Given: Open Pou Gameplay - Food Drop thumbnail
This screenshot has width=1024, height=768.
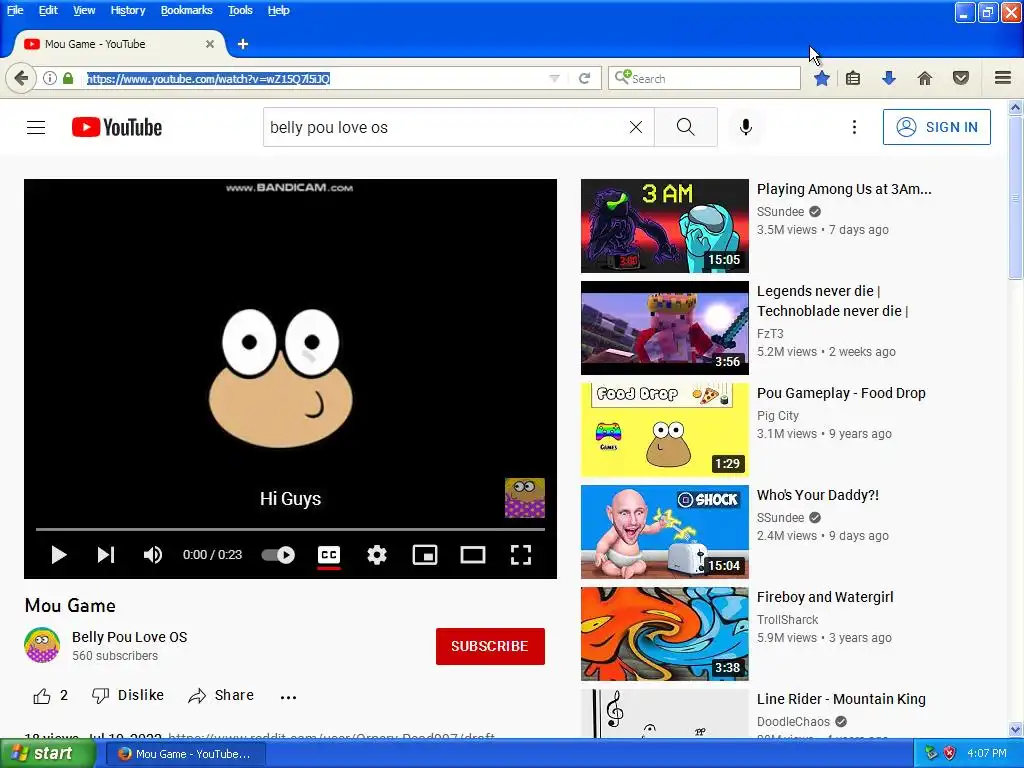Looking at the screenshot, I should [x=665, y=430].
